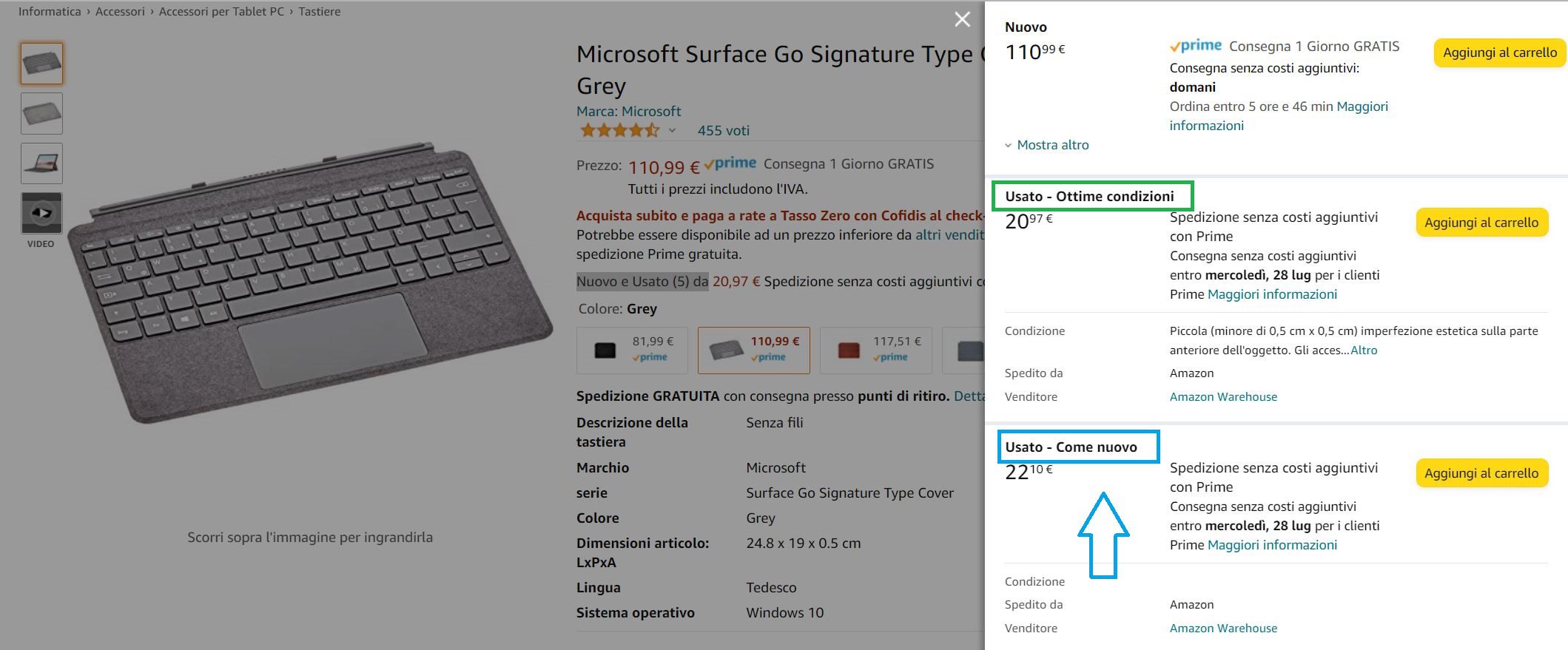
Task: Add the new 110,99 € offer to cart
Action: point(1499,53)
